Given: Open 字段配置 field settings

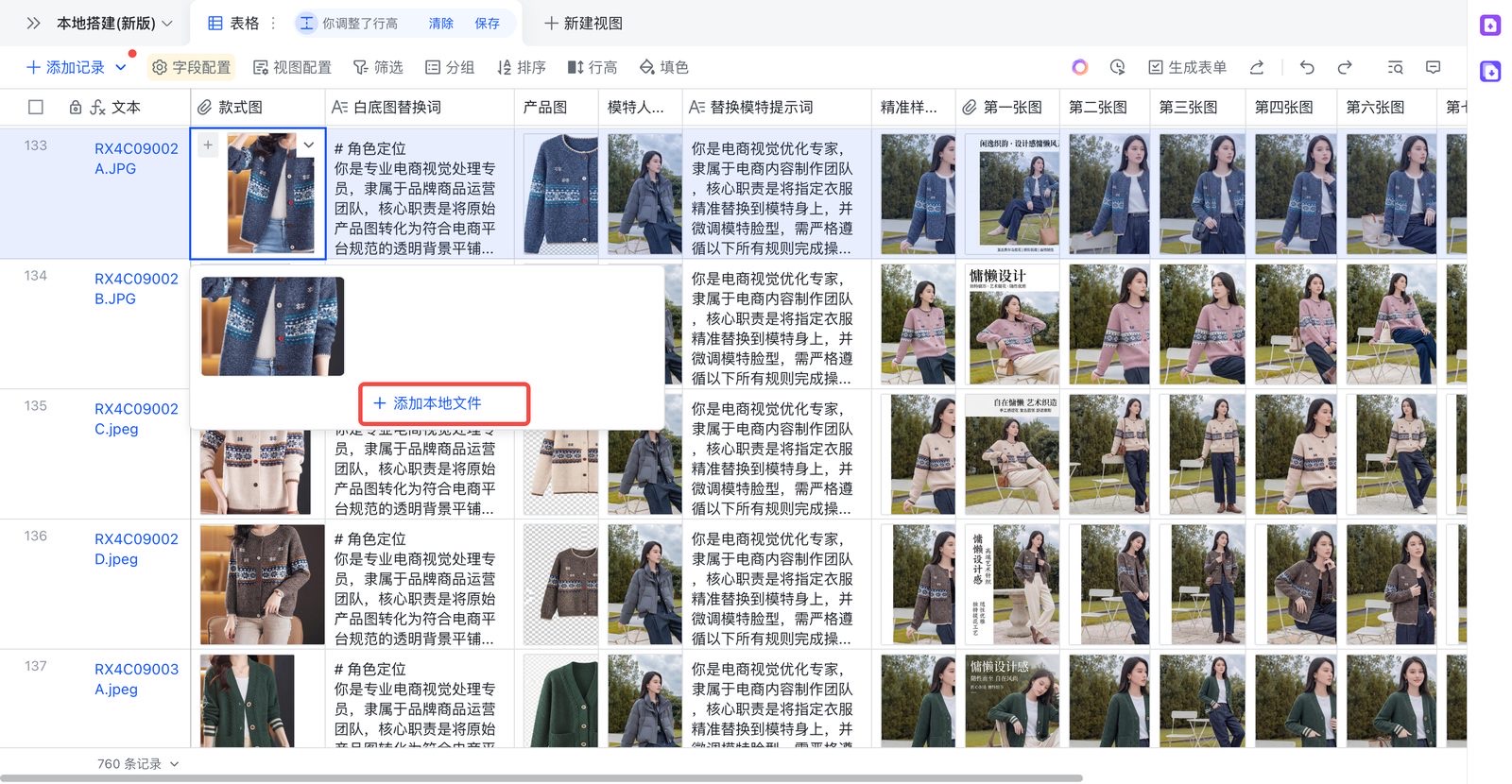Looking at the screenshot, I should coord(192,67).
